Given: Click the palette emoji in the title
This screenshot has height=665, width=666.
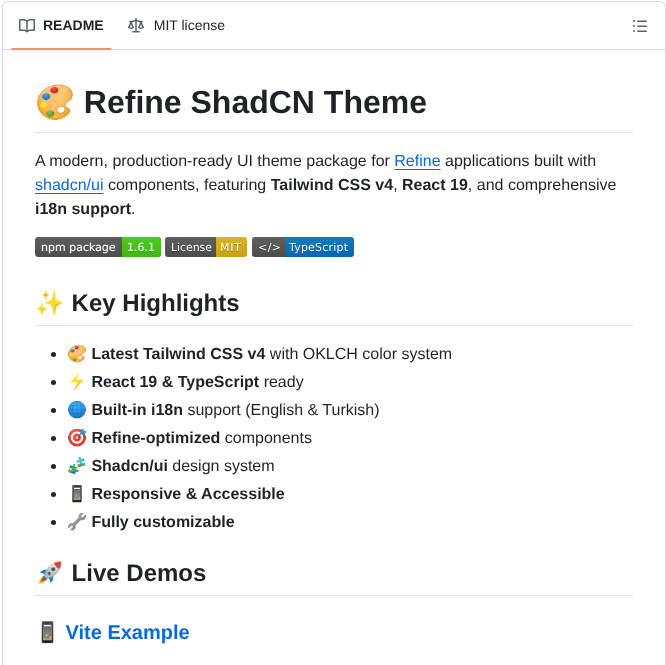Looking at the screenshot, I should [x=54, y=102].
